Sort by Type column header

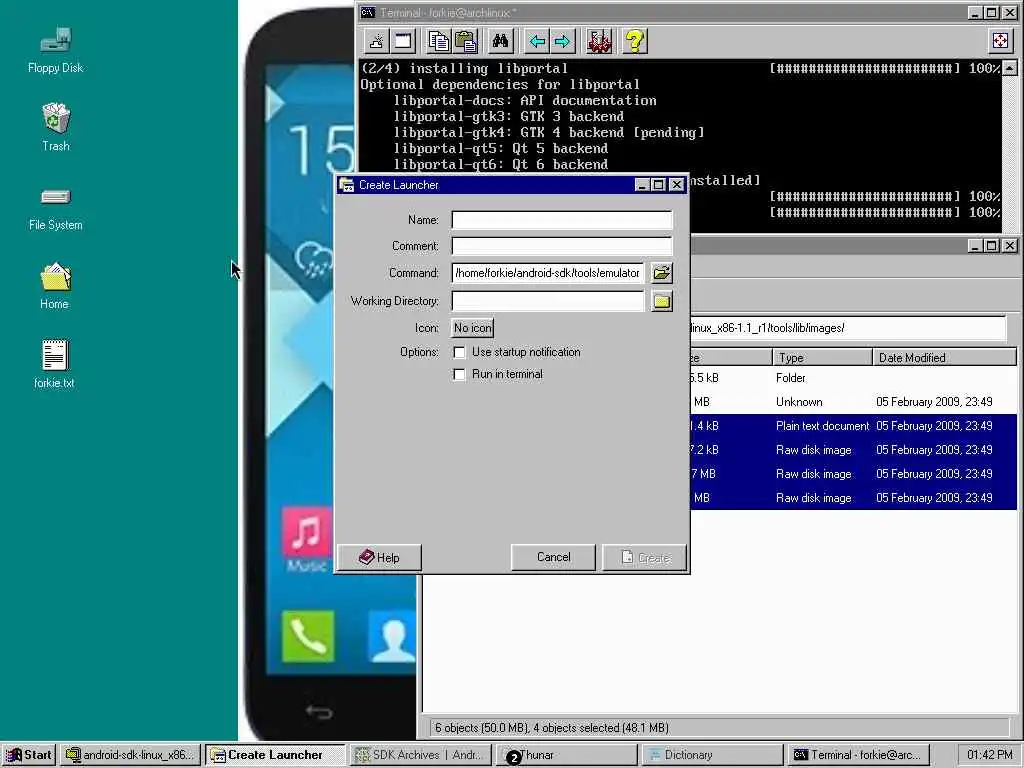click(x=823, y=357)
